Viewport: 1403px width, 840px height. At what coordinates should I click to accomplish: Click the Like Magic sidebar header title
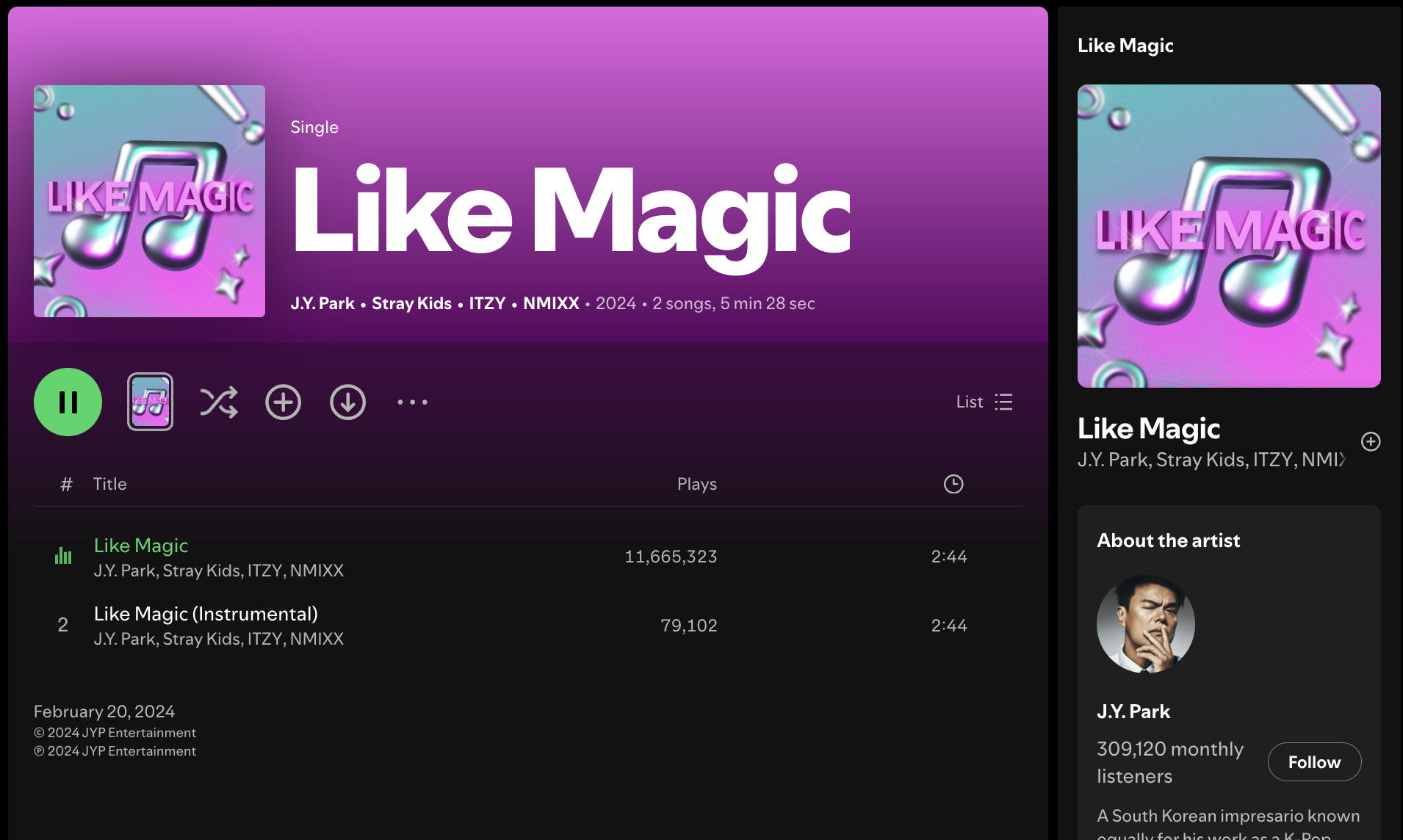[1125, 46]
